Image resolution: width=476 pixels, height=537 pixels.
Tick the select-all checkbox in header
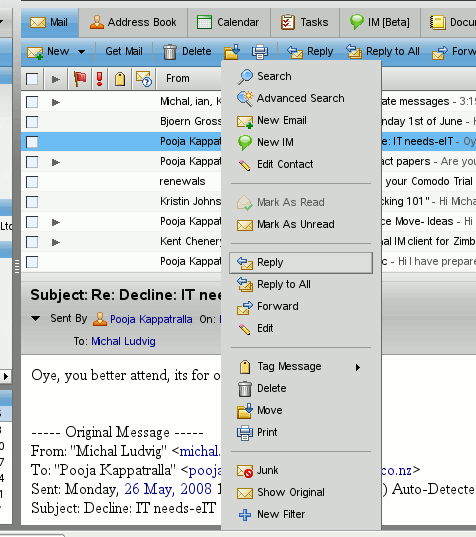coord(32,79)
